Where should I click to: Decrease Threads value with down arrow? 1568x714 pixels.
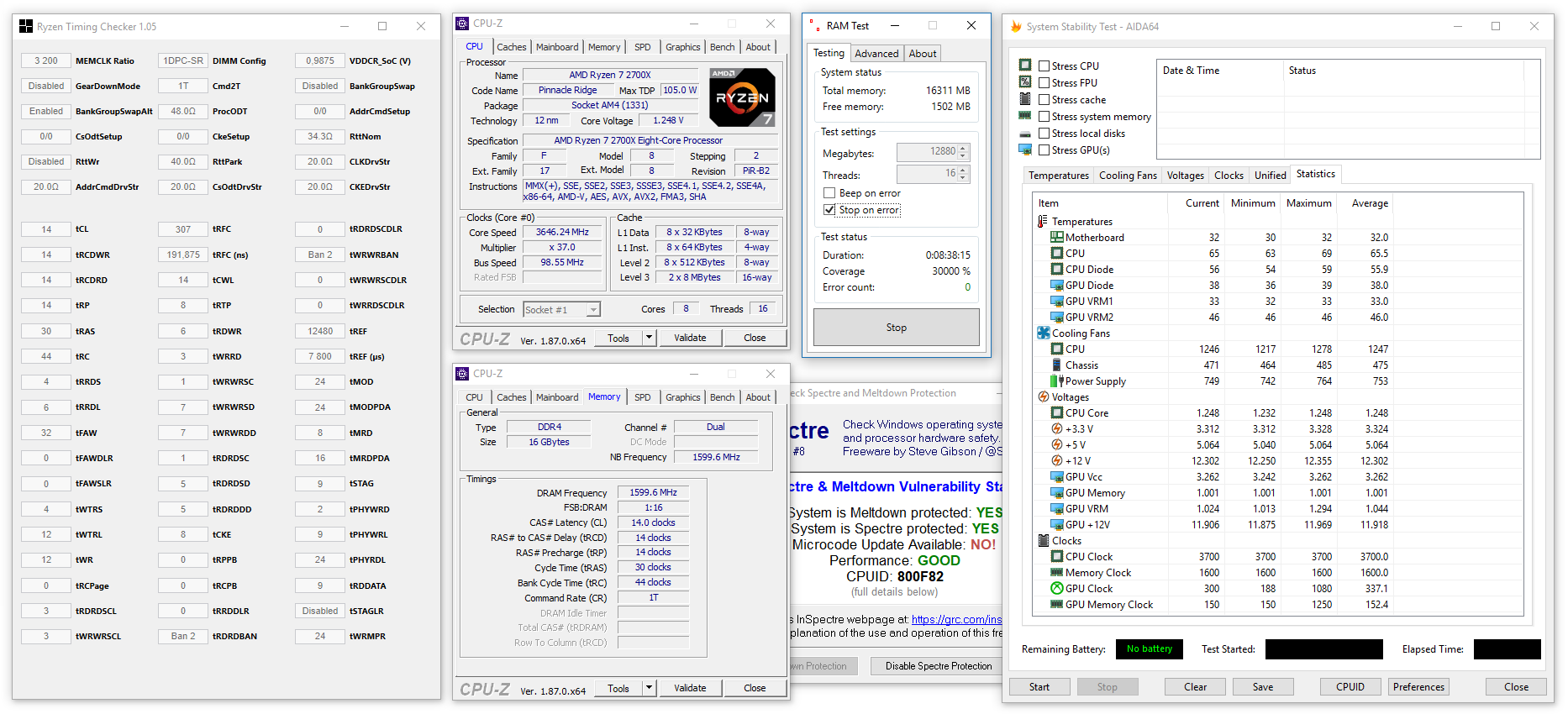(x=963, y=178)
